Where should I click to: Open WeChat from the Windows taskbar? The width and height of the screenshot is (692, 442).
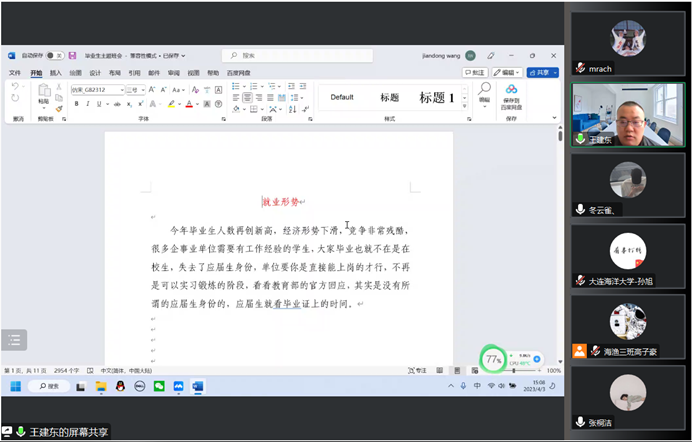(160, 386)
